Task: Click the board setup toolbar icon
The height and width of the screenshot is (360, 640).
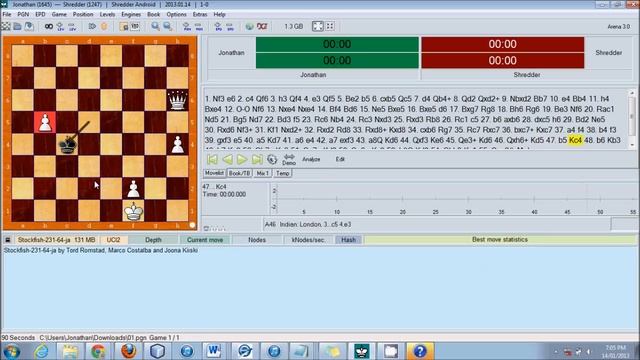Action: click(x=124, y=27)
